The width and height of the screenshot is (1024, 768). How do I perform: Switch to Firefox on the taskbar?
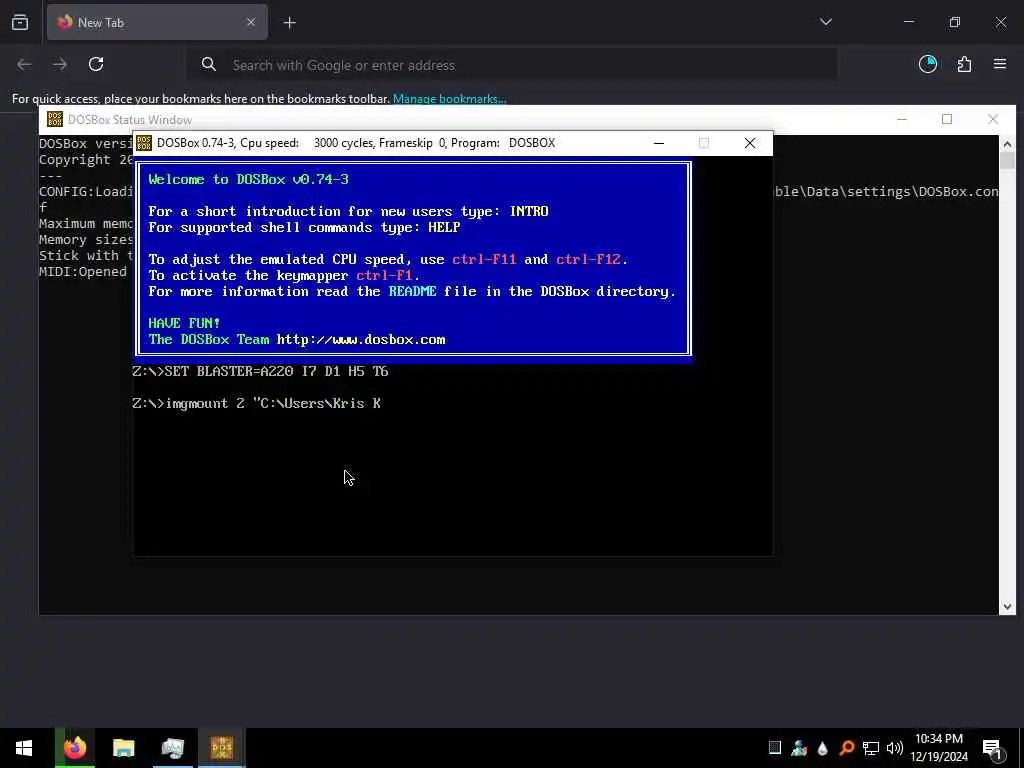[74, 748]
